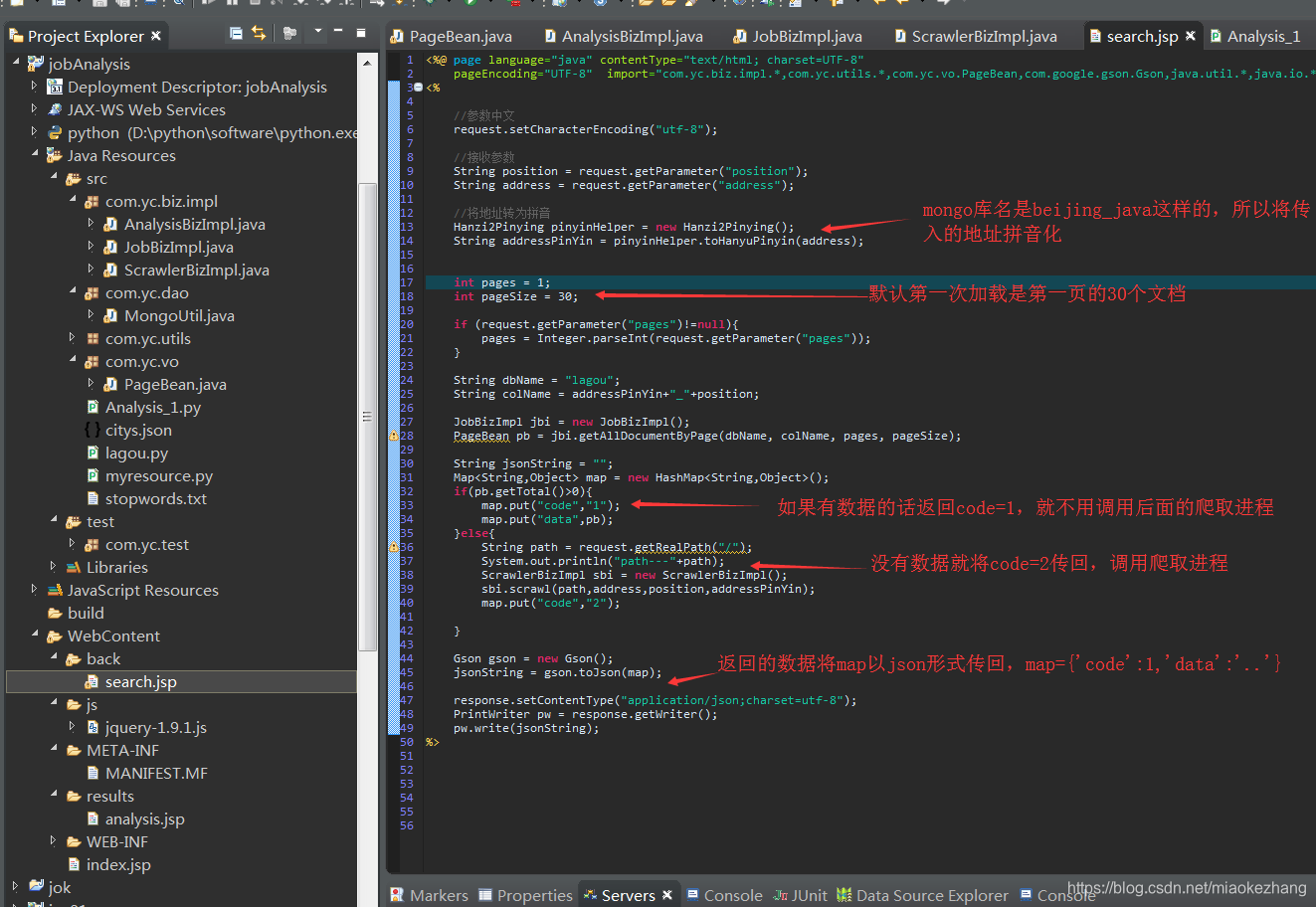
Task: Toggle Link with Editor in Project Explorer
Action: click(259, 34)
